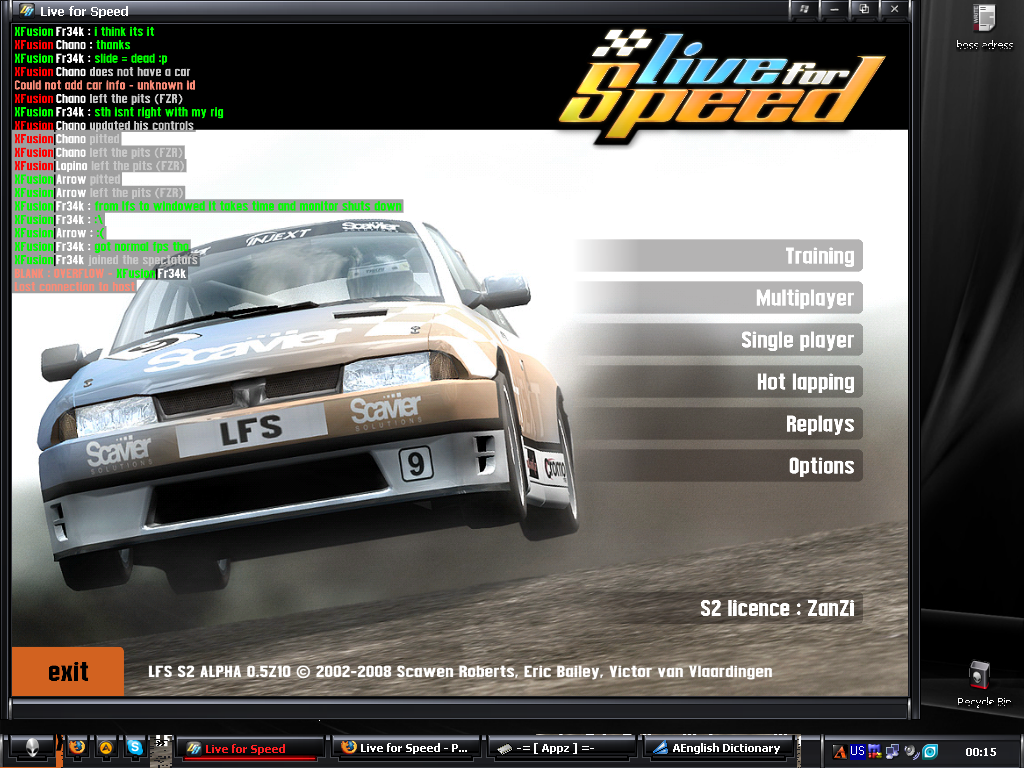The height and width of the screenshot is (768, 1024).
Task: Click the Alienware start button
Action: pyautogui.click(x=31, y=748)
